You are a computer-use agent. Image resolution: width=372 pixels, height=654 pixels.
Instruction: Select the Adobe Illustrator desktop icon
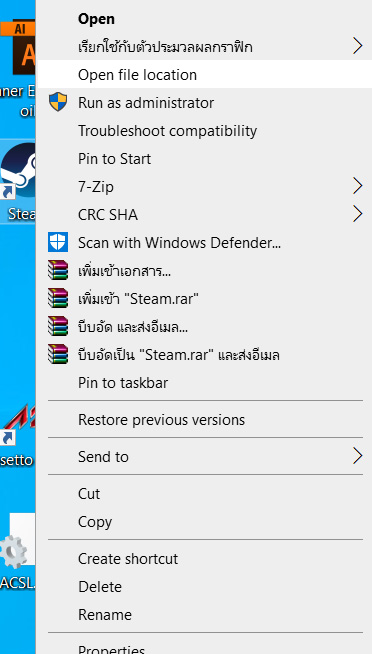(18, 50)
